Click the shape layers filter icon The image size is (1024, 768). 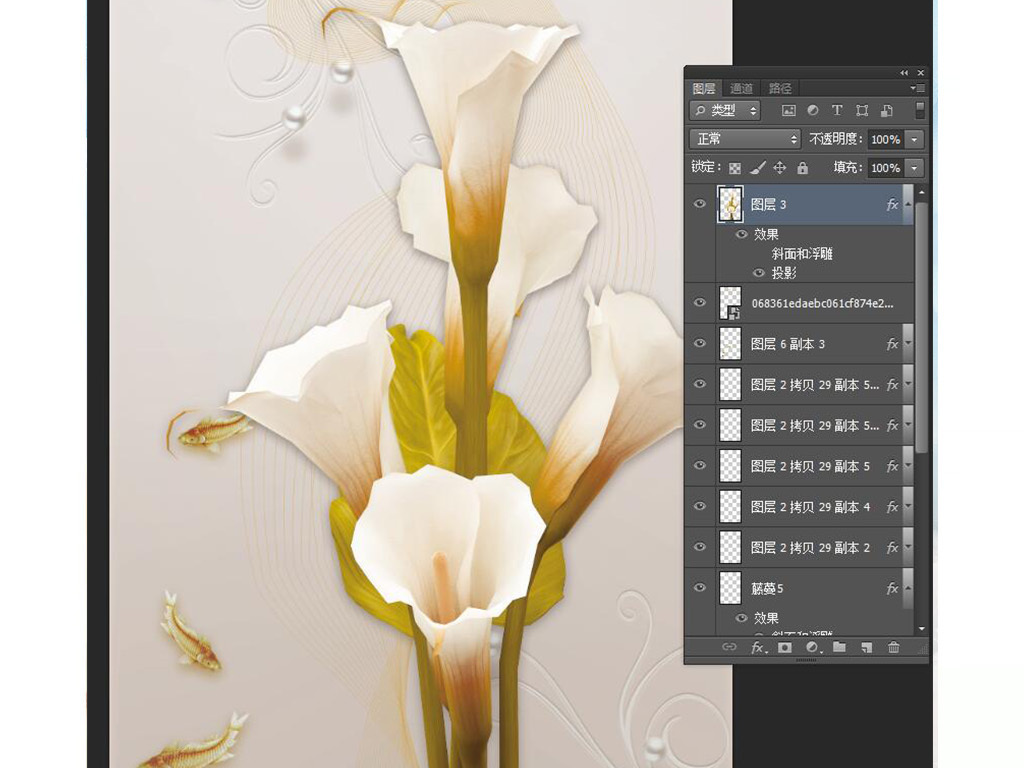click(863, 110)
